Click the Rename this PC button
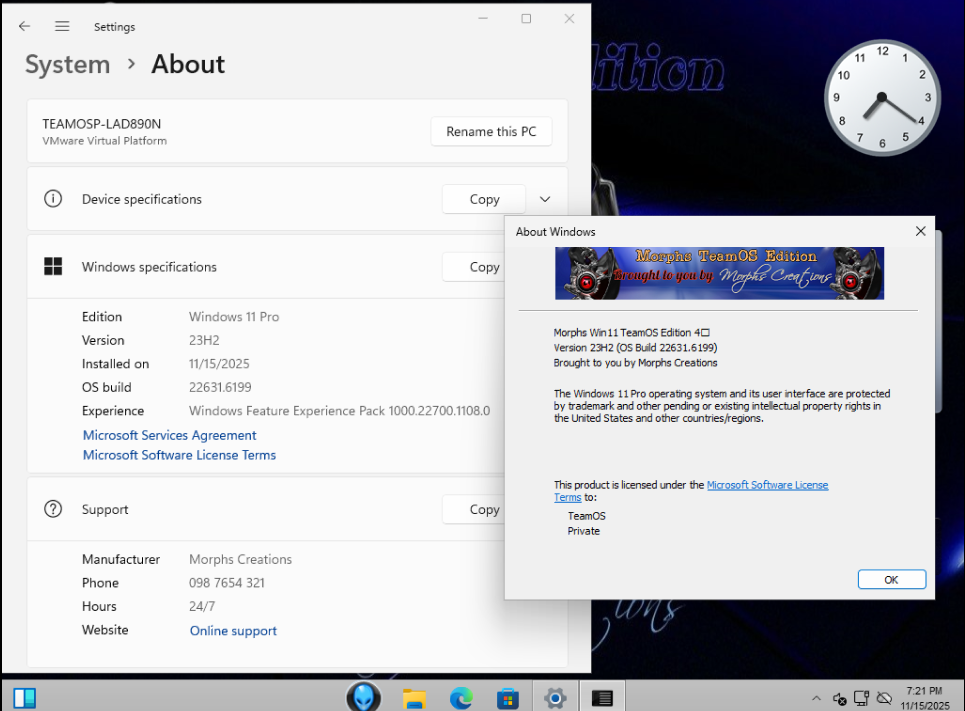Viewport: 965px width, 711px height. pyautogui.click(x=491, y=132)
